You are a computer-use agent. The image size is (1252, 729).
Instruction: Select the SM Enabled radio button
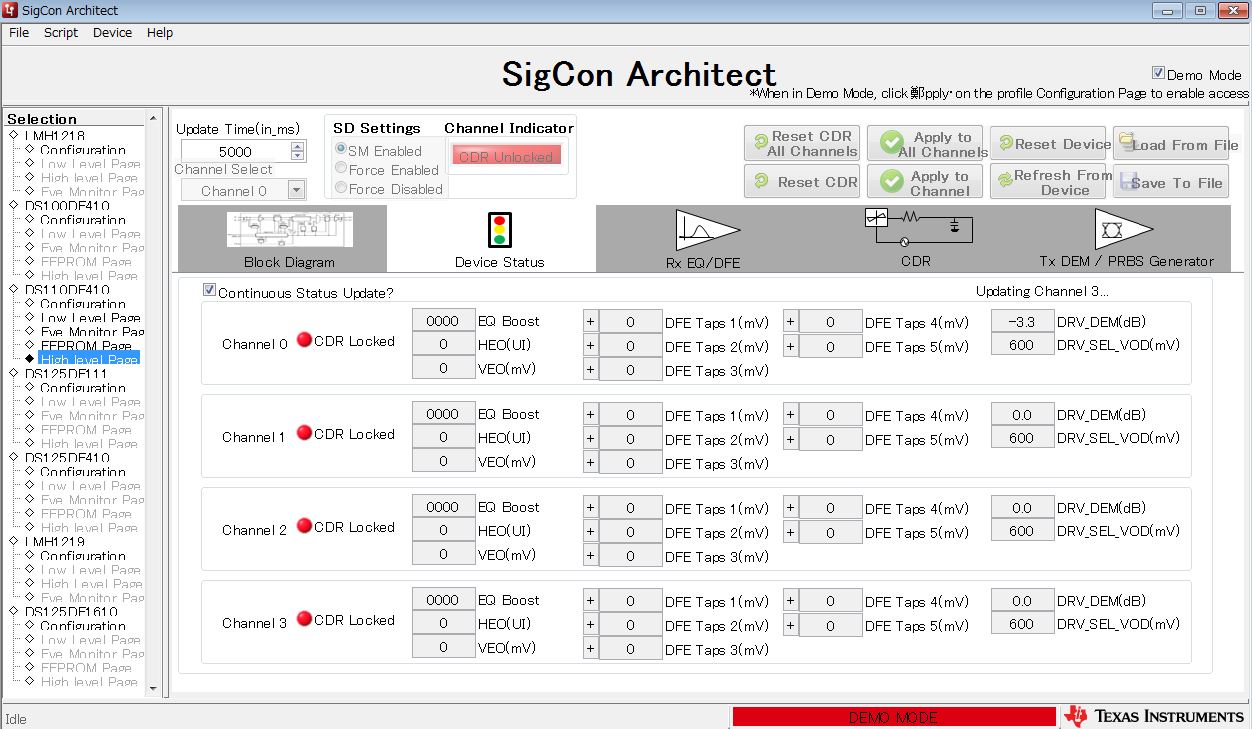341,149
